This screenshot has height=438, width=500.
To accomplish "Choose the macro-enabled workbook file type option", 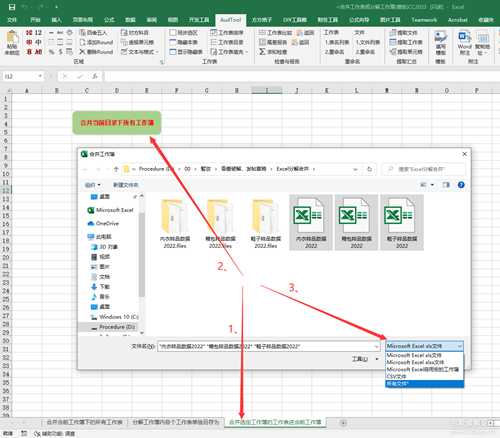I will (424, 369).
